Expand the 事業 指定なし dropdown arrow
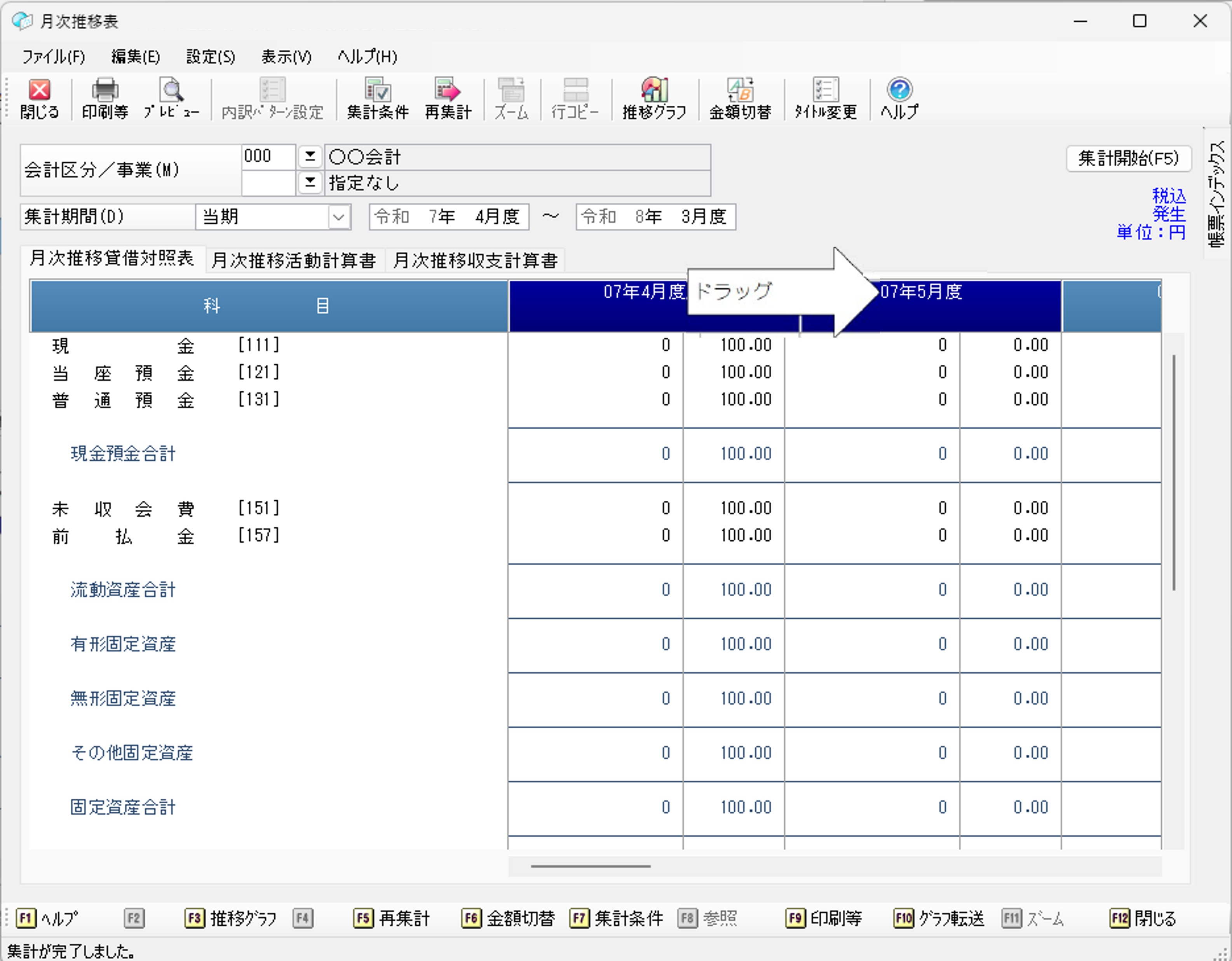Image resolution: width=1232 pixels, height=961 pixels. coord(310,182)
